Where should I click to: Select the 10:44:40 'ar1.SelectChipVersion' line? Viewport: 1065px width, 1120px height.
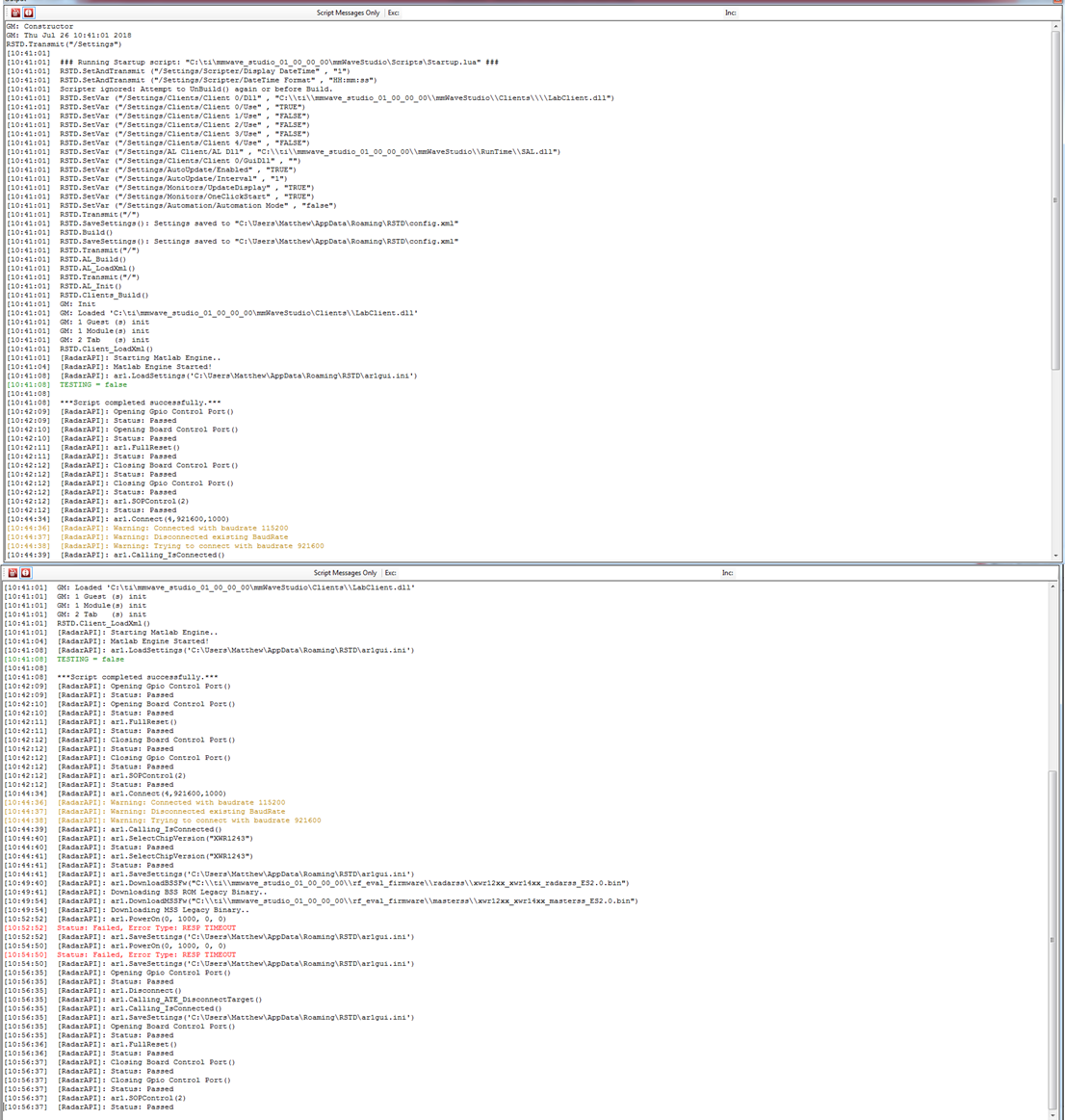[x=129, y=838]
